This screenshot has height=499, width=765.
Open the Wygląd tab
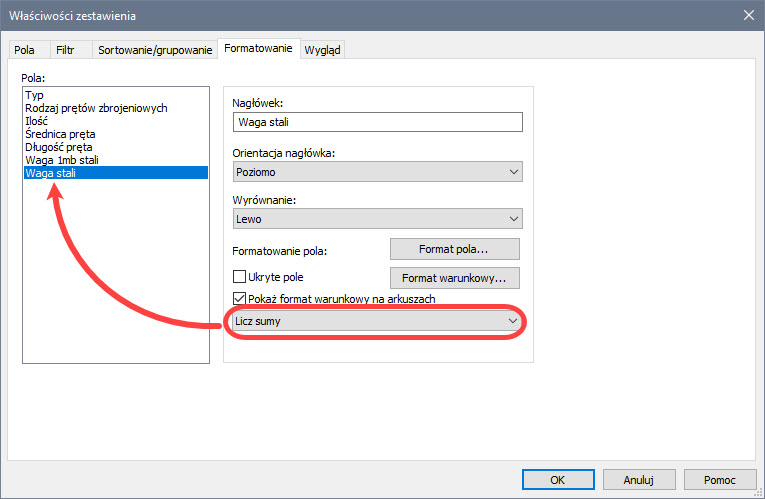coord(323,50)
